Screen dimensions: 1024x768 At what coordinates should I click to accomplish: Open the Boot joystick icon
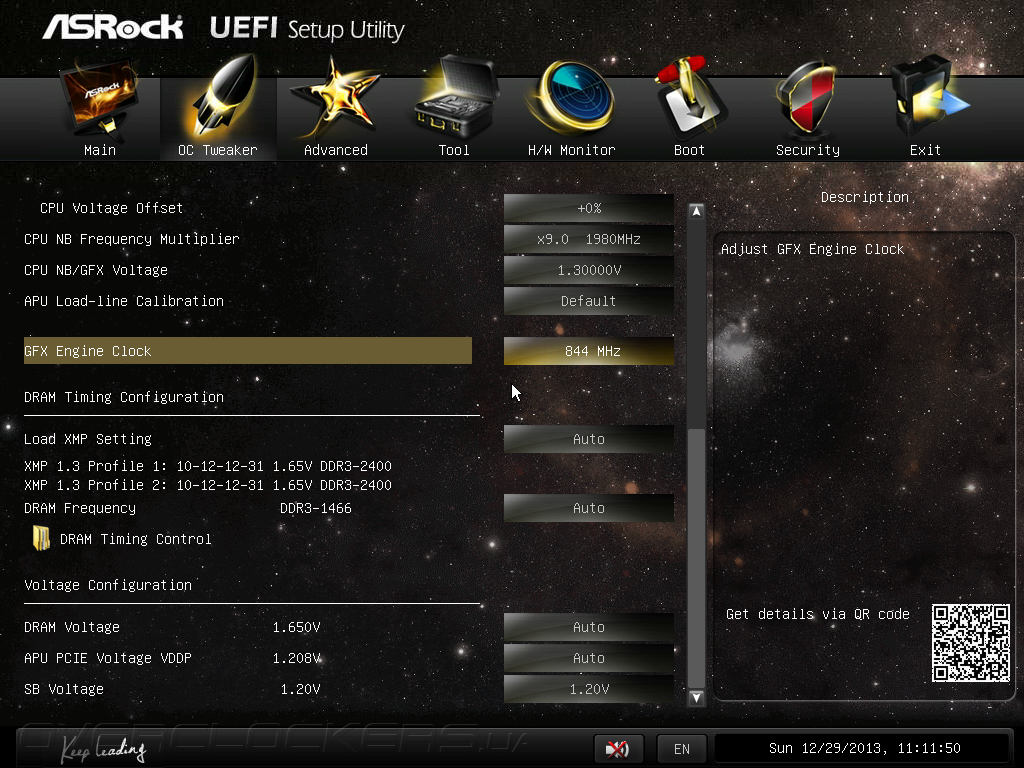(x=690, y=97)
